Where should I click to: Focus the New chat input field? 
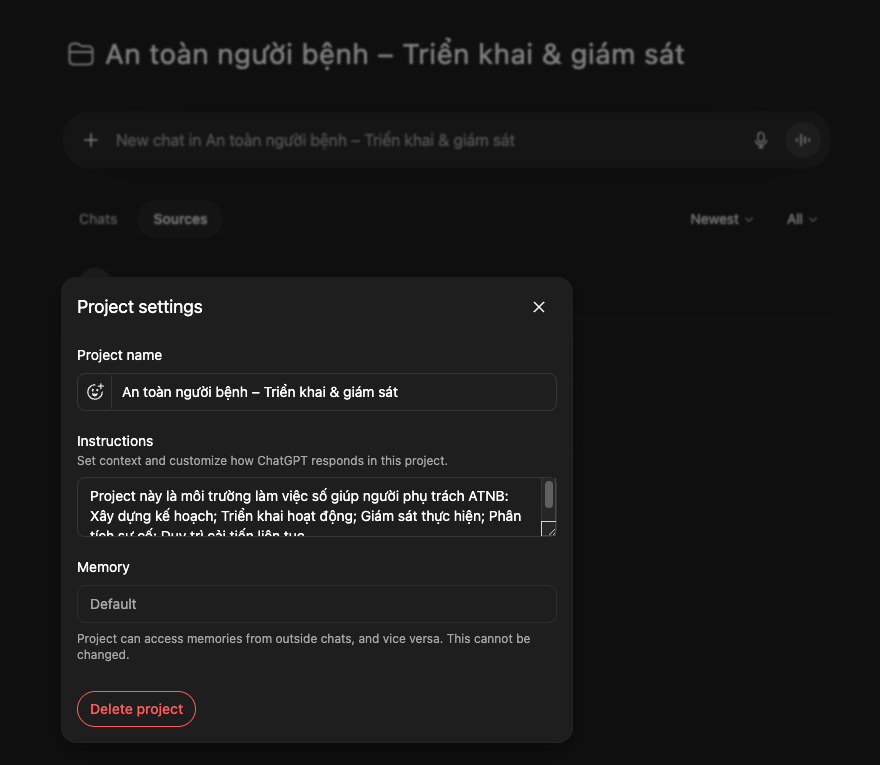point(420,140)
